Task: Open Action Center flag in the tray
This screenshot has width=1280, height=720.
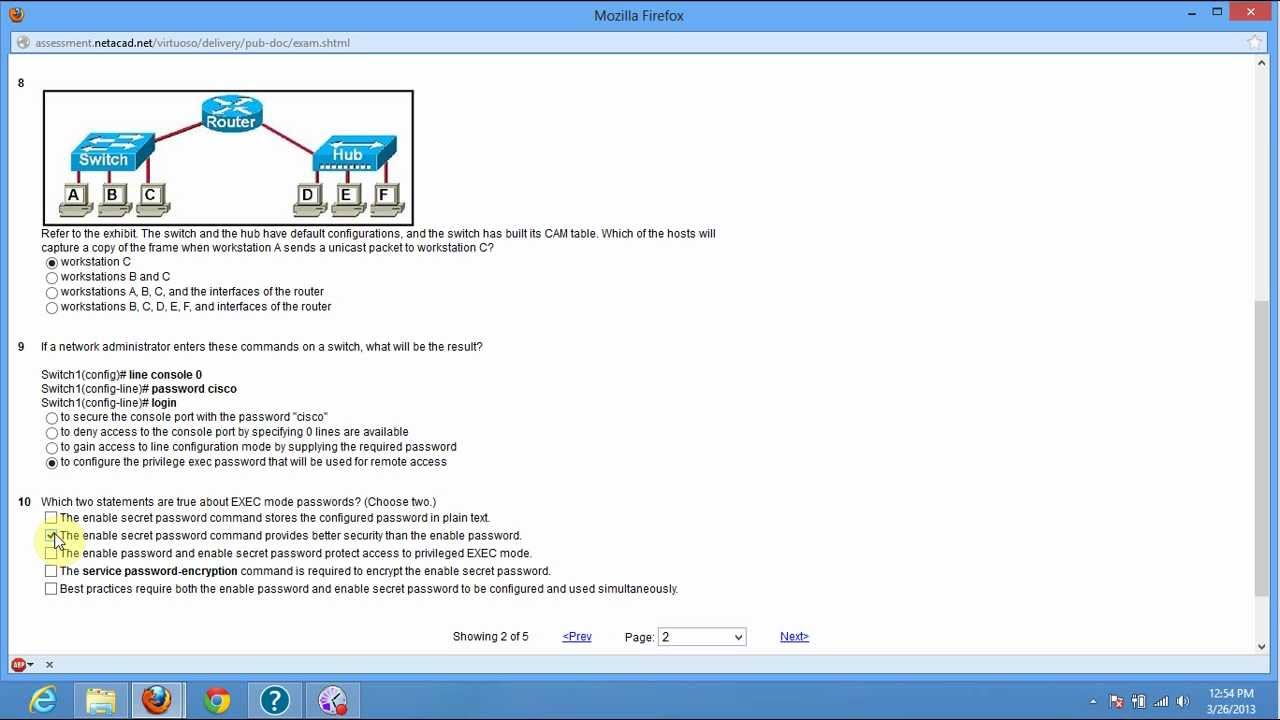Action: click(x=1116, y=701)
